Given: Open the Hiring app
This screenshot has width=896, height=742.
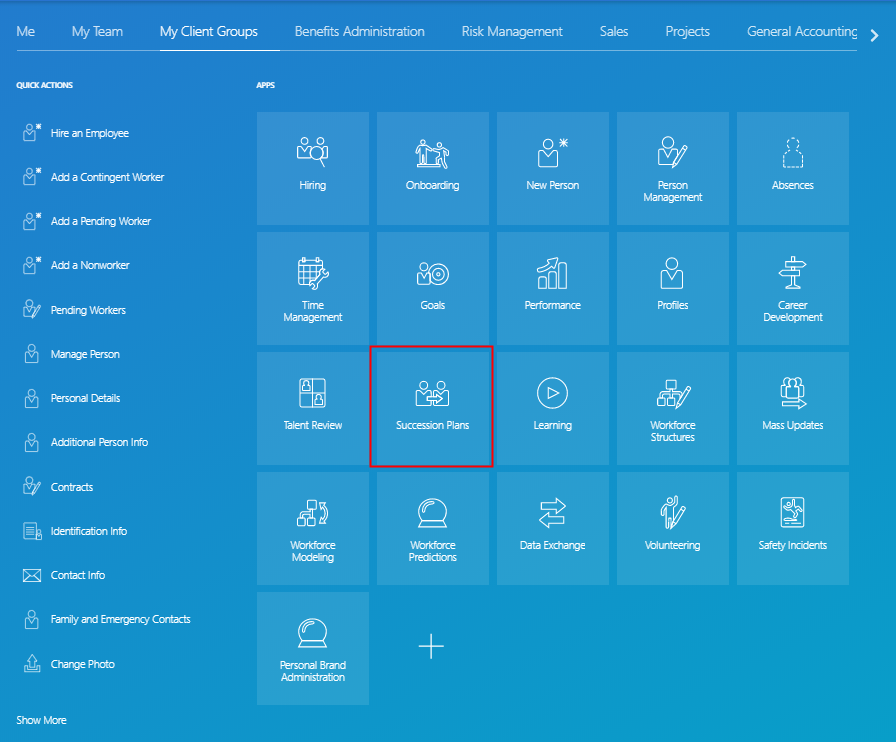Looking at the screenshot, I should pyautogui.click(x=312, y=168).
